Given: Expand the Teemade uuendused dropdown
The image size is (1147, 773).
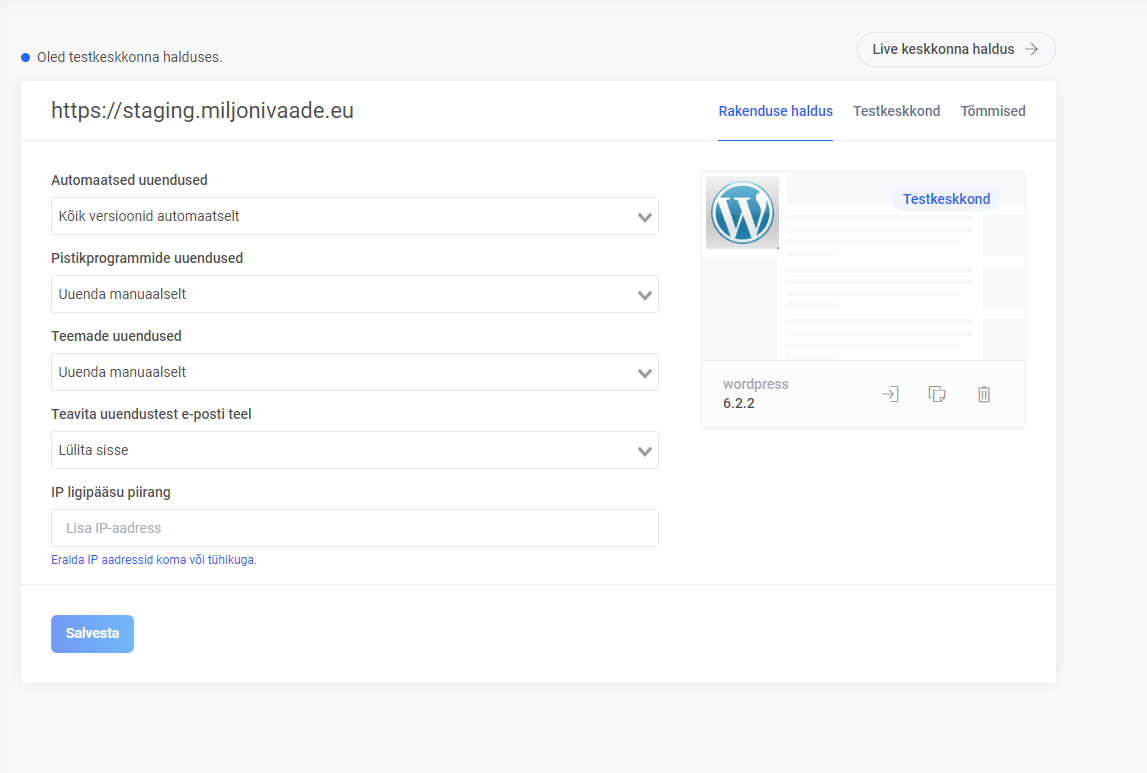Looking at the screenshot, I should [x=354, y=372].
